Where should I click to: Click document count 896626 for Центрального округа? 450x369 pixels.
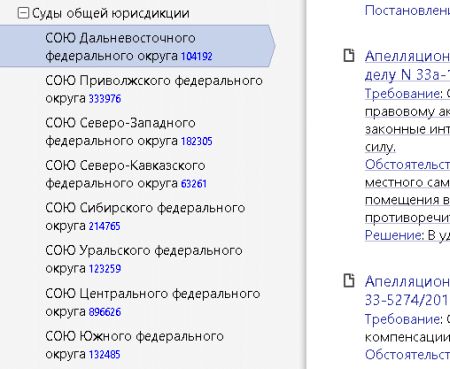105,312
